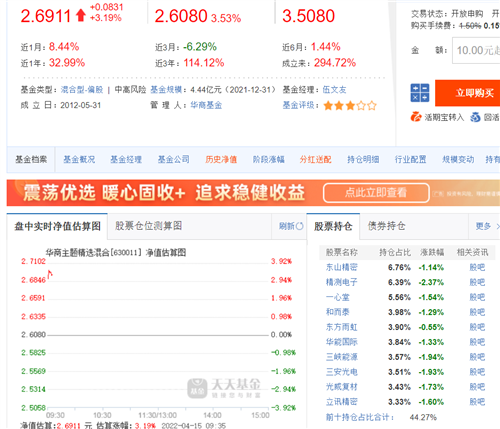Open 东山精密 stock link
The image size is (500, 429).
(x=341, y=267)
